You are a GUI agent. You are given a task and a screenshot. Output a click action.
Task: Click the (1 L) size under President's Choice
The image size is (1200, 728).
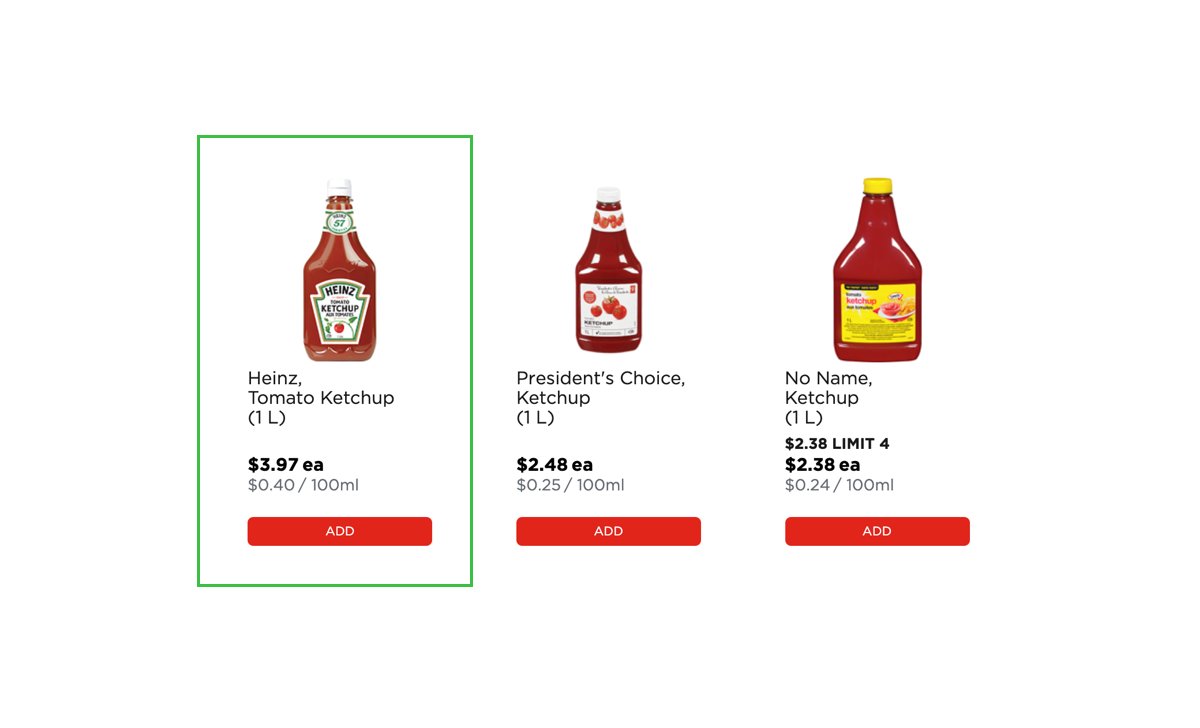coord(535,418)
